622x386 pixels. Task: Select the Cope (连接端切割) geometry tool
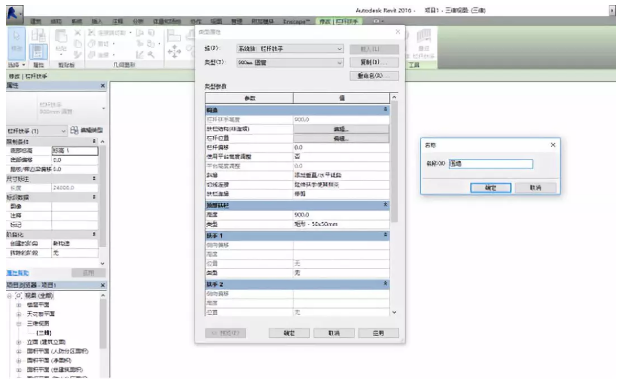(x=110, y=33)
